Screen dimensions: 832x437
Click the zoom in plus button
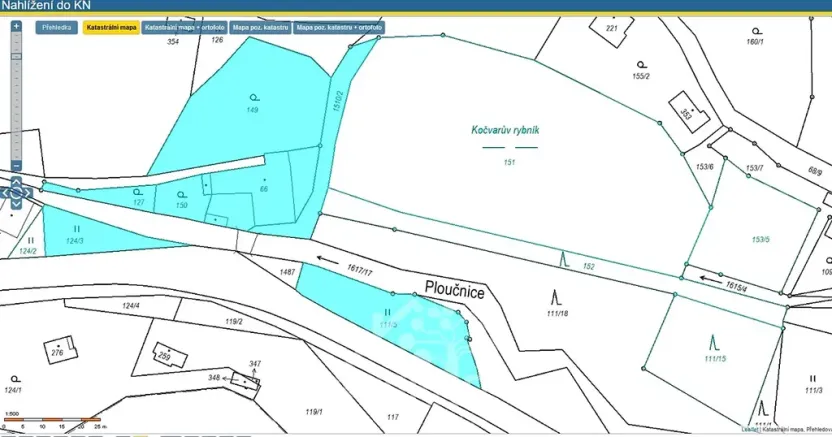point(16,26)
